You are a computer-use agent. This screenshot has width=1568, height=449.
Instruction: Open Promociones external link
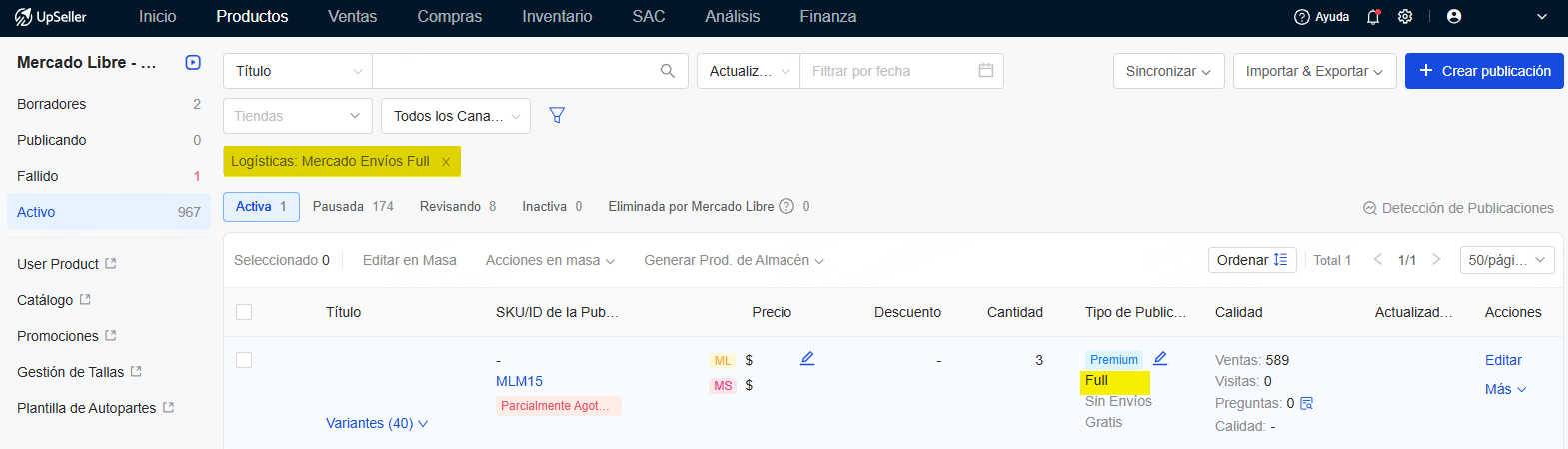click(111, 336)
